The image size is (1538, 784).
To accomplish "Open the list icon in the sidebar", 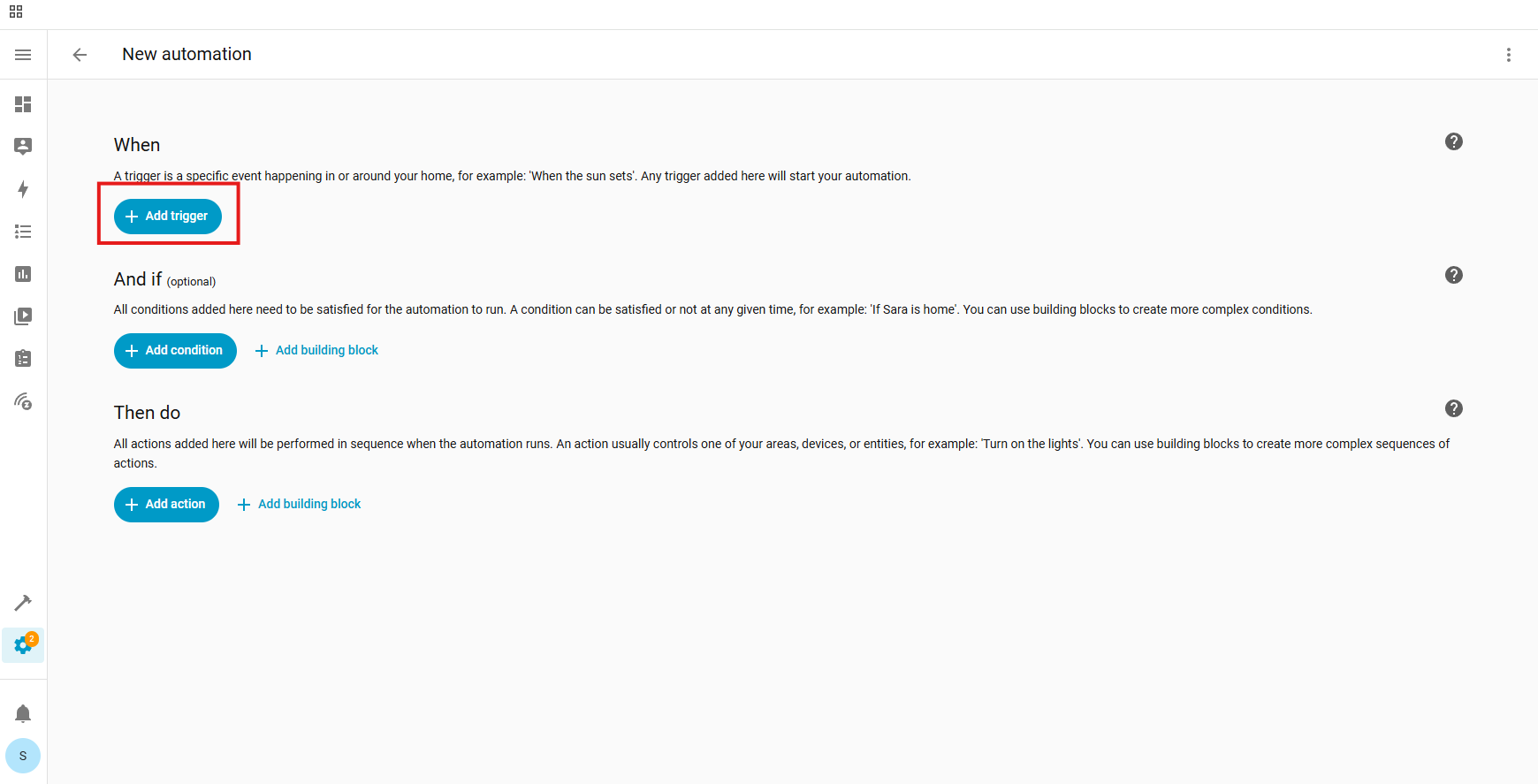I will tap(23, 232).
